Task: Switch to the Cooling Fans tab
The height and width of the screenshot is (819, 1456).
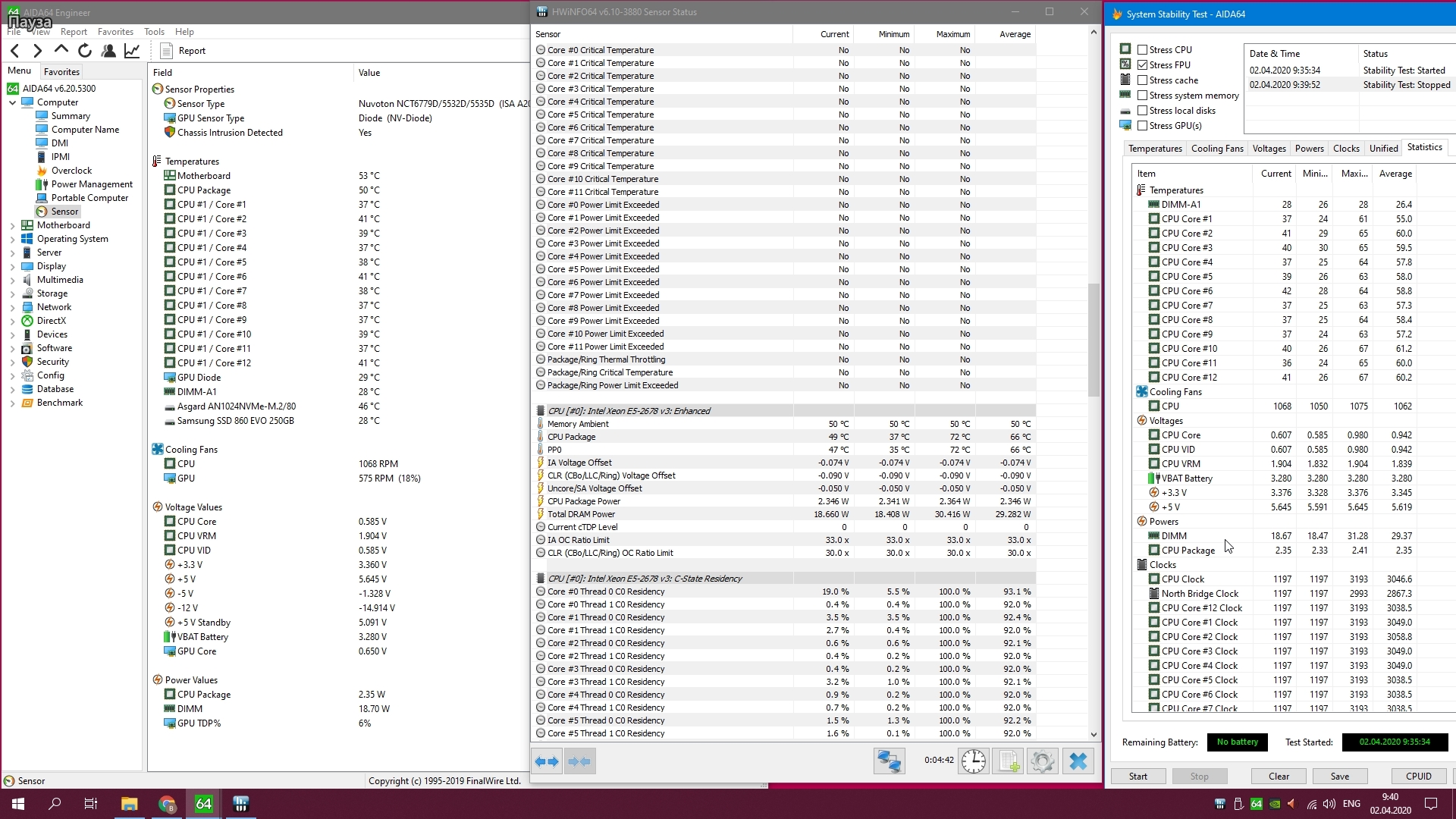Action: [1216, 149]
